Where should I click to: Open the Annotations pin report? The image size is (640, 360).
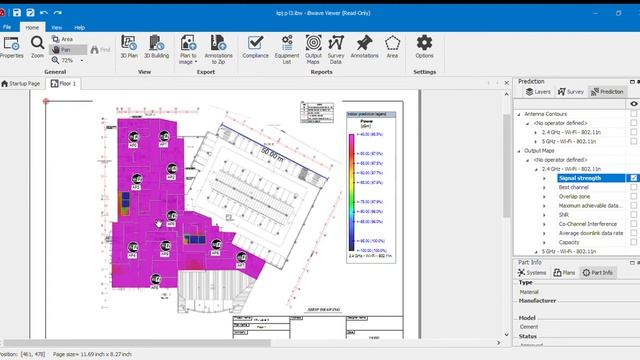click(364, 47)
